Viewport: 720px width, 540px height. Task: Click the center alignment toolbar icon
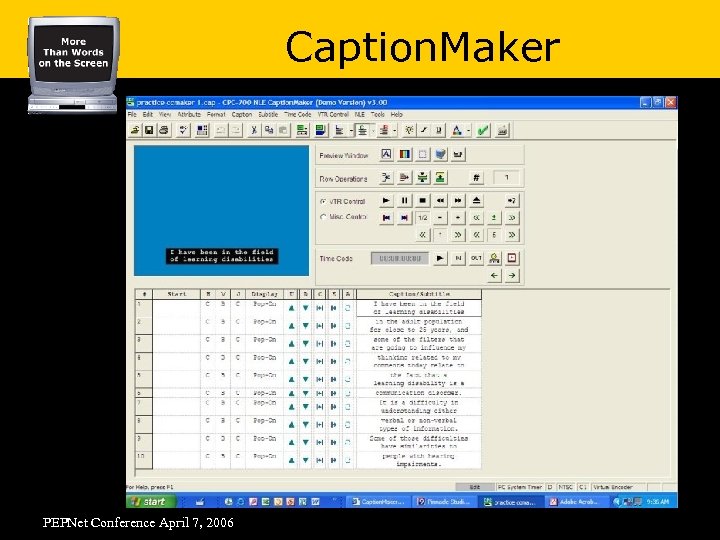click(x=362, y=130)
